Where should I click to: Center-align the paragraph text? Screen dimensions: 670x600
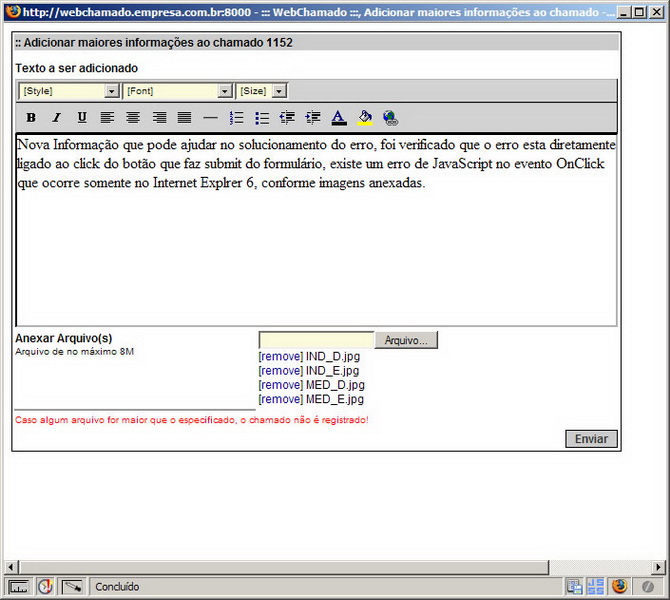133,118
